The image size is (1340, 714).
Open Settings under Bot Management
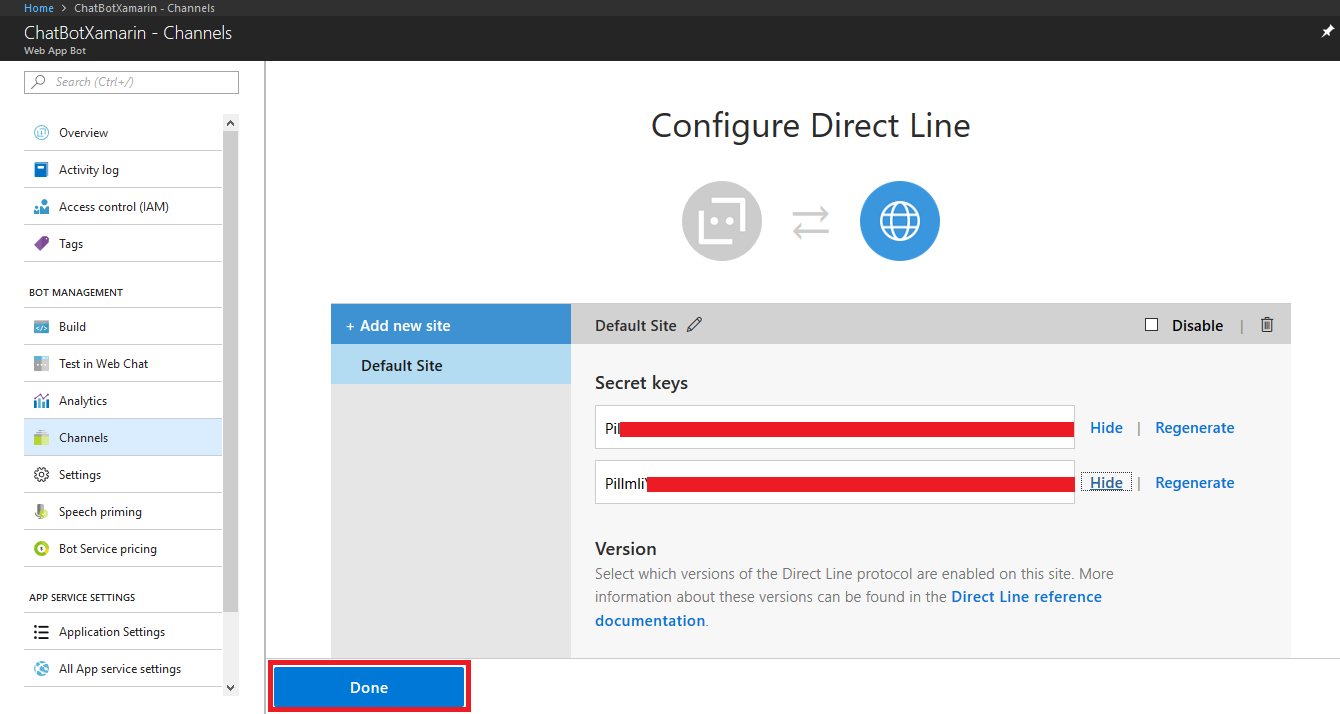pyautogui.click(x=123, y=475)
